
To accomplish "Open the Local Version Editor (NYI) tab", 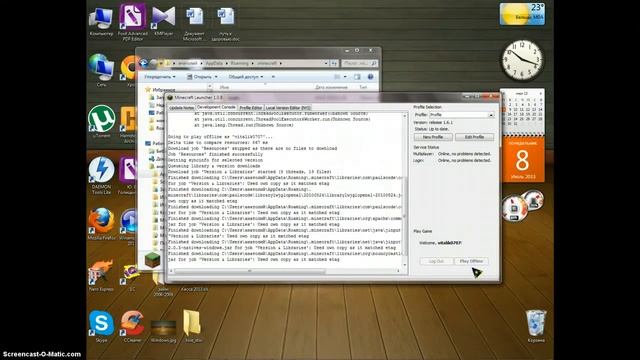I will tap(288, 108).
